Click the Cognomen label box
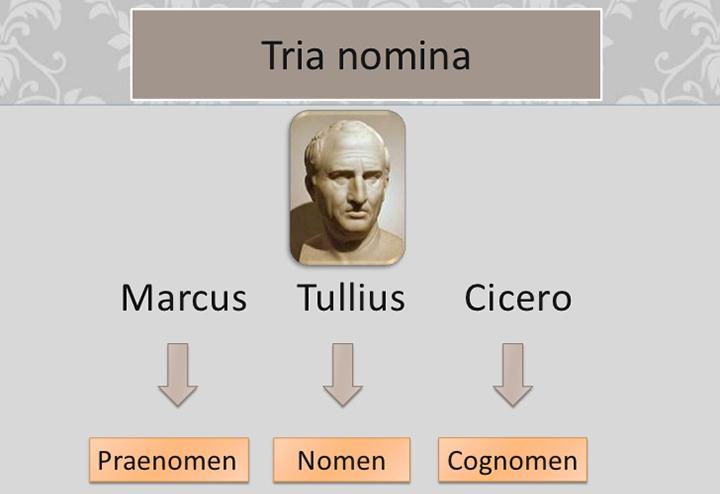The width and height of the screenshot is (720, 494). point(512,461)
